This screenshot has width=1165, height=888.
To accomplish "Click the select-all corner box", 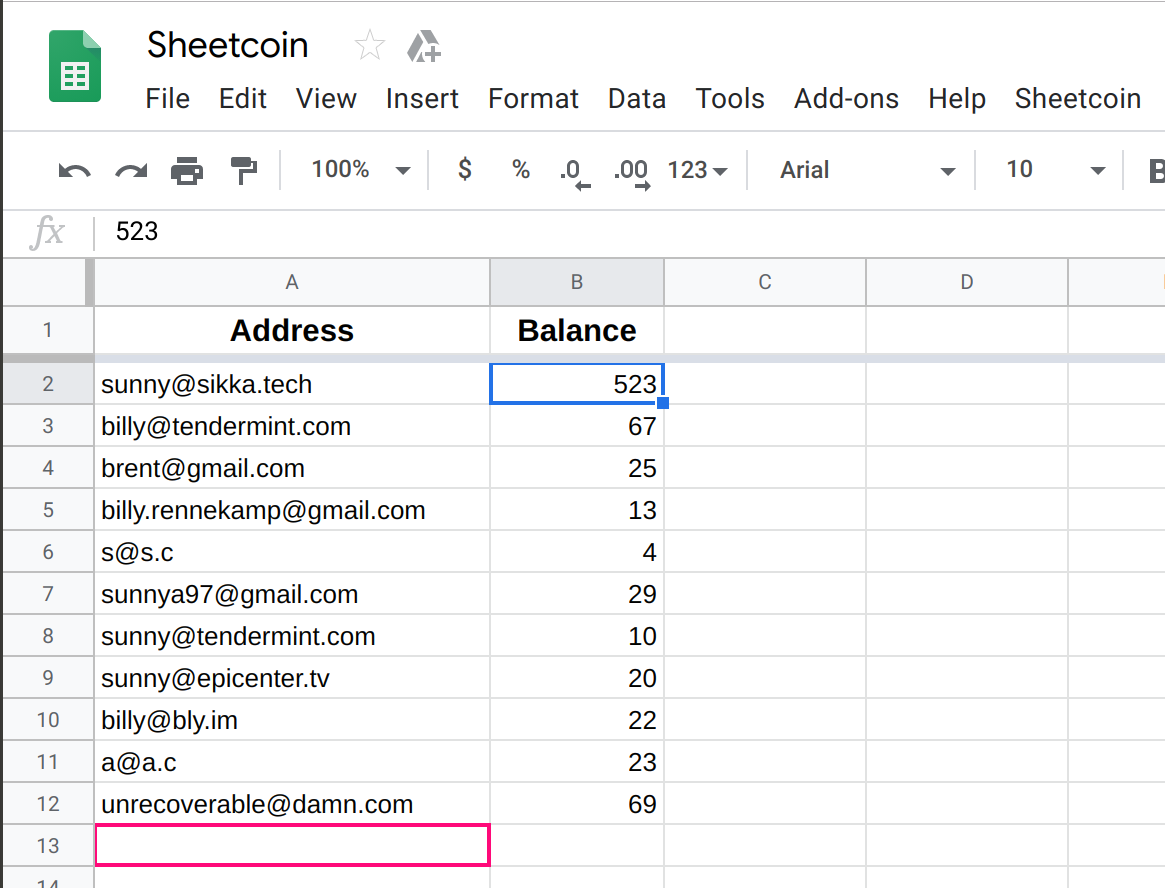I will click(48, 282).
